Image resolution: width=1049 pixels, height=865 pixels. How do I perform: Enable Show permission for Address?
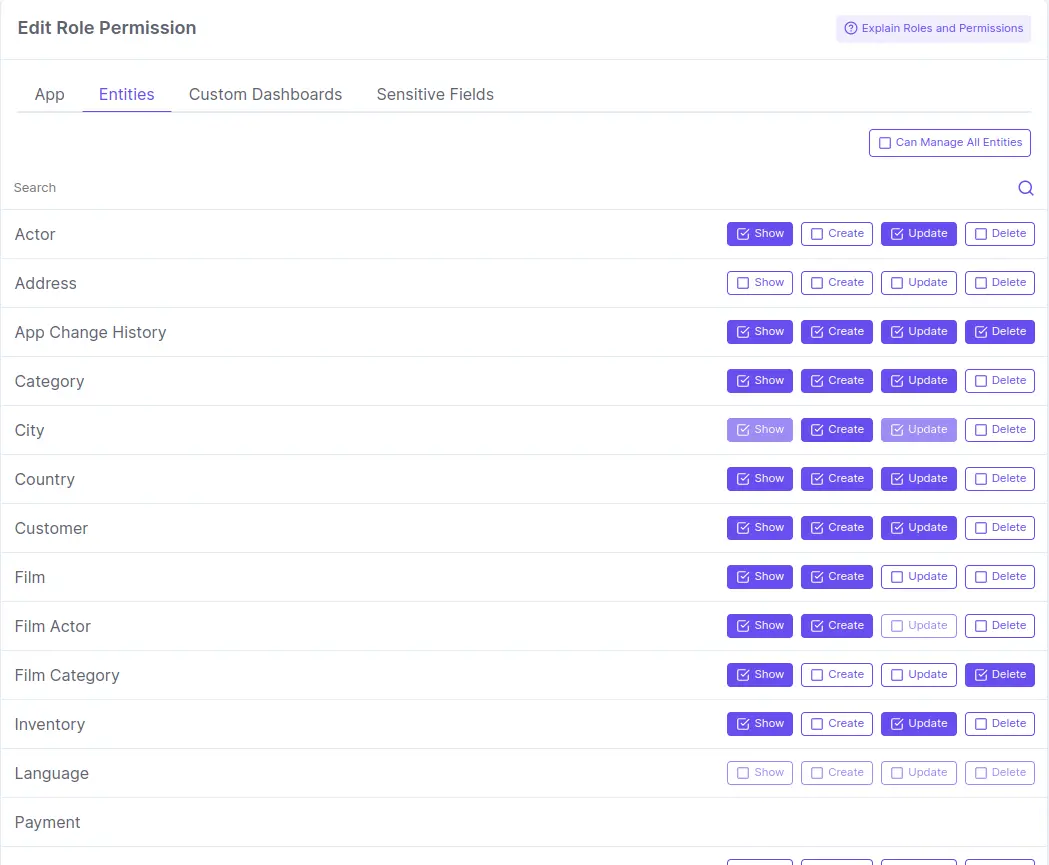coord(759,283)
